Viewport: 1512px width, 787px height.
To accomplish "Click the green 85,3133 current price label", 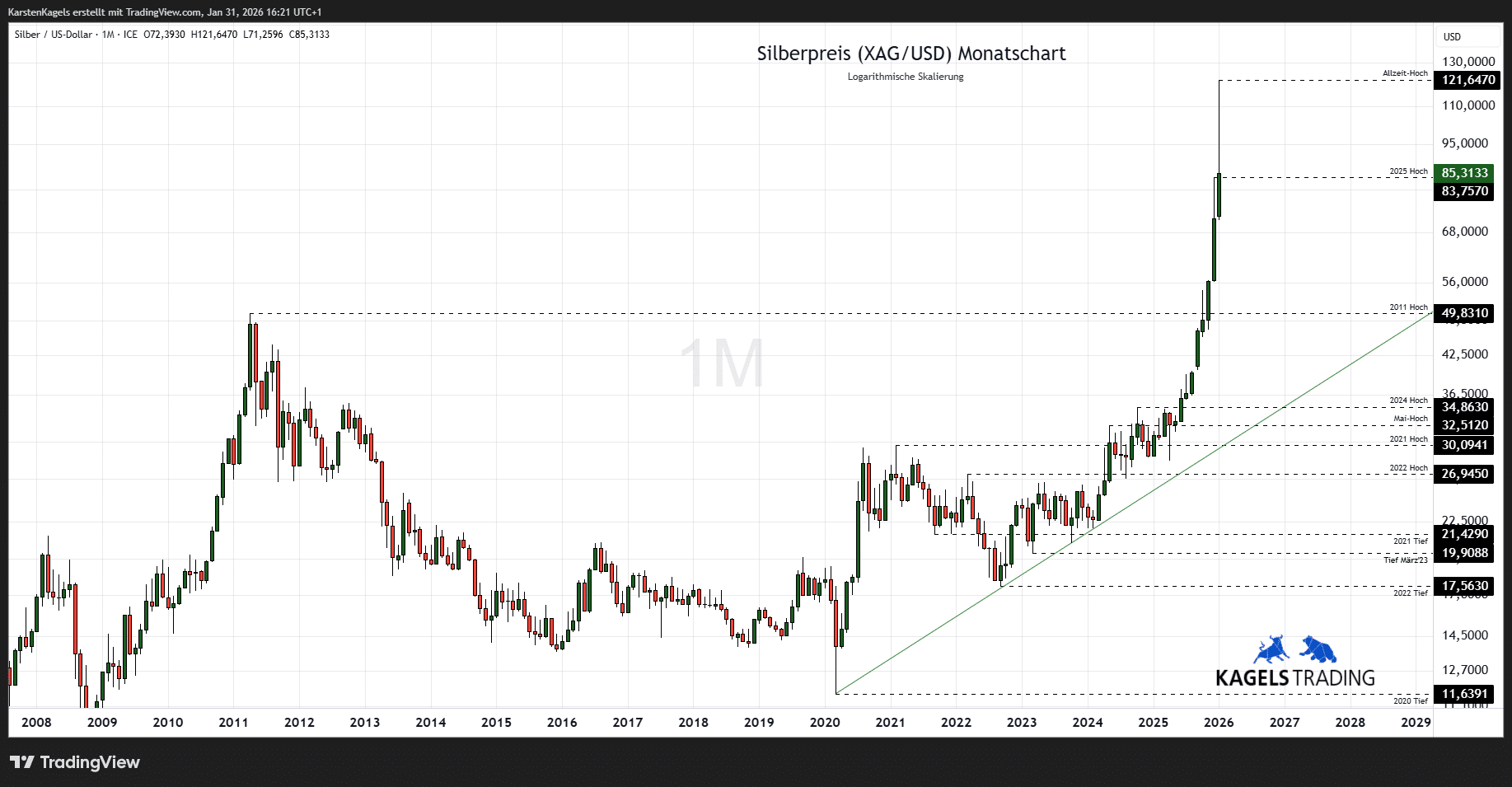I will [x=1465, y=173].
